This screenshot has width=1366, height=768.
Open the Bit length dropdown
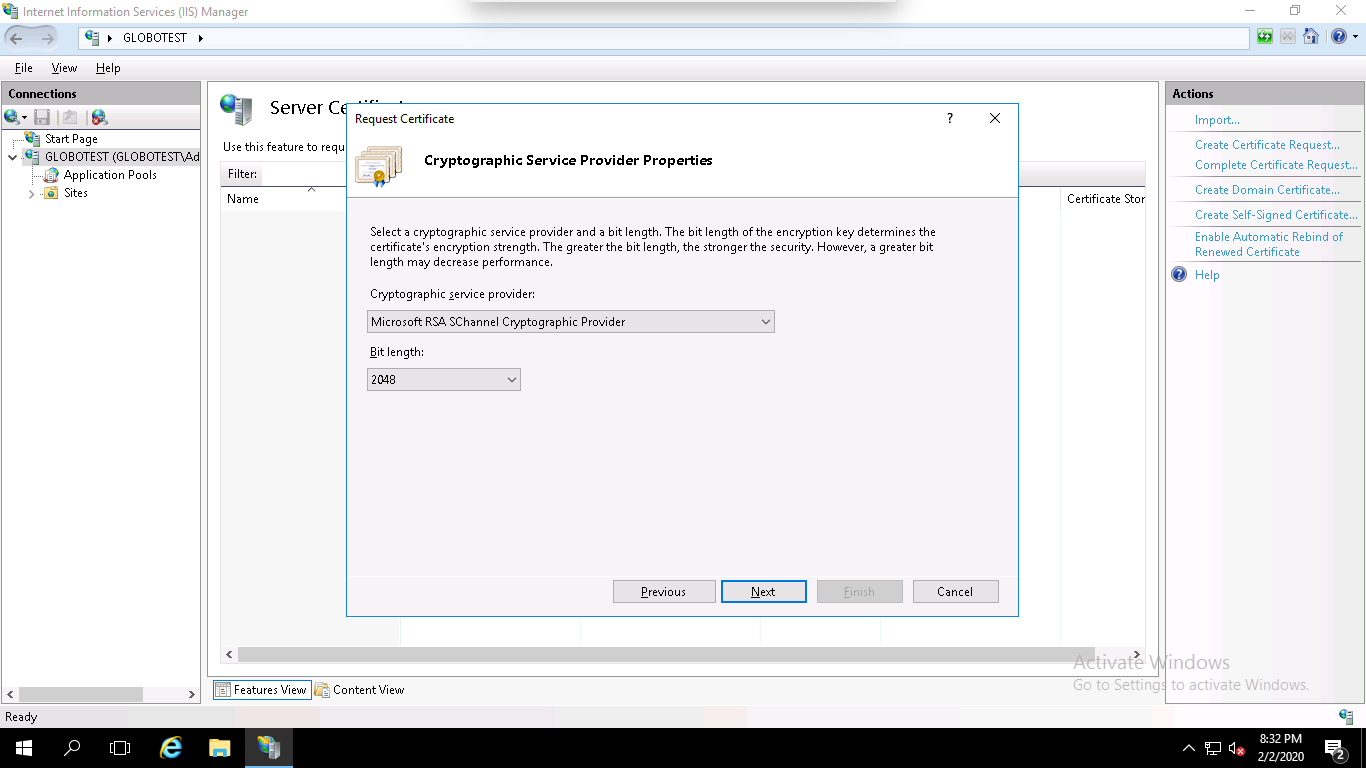(444, 380)
